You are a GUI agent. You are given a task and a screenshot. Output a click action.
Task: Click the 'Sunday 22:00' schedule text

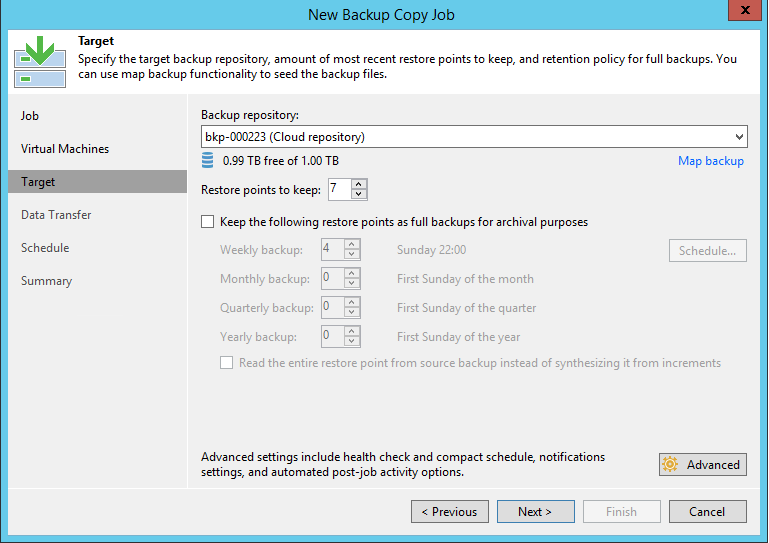tap(432, 250)
